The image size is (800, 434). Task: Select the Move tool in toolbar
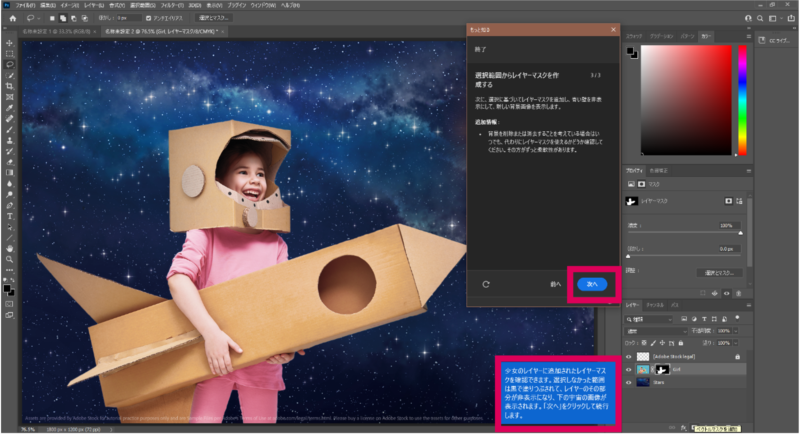[x=9, y=43]
